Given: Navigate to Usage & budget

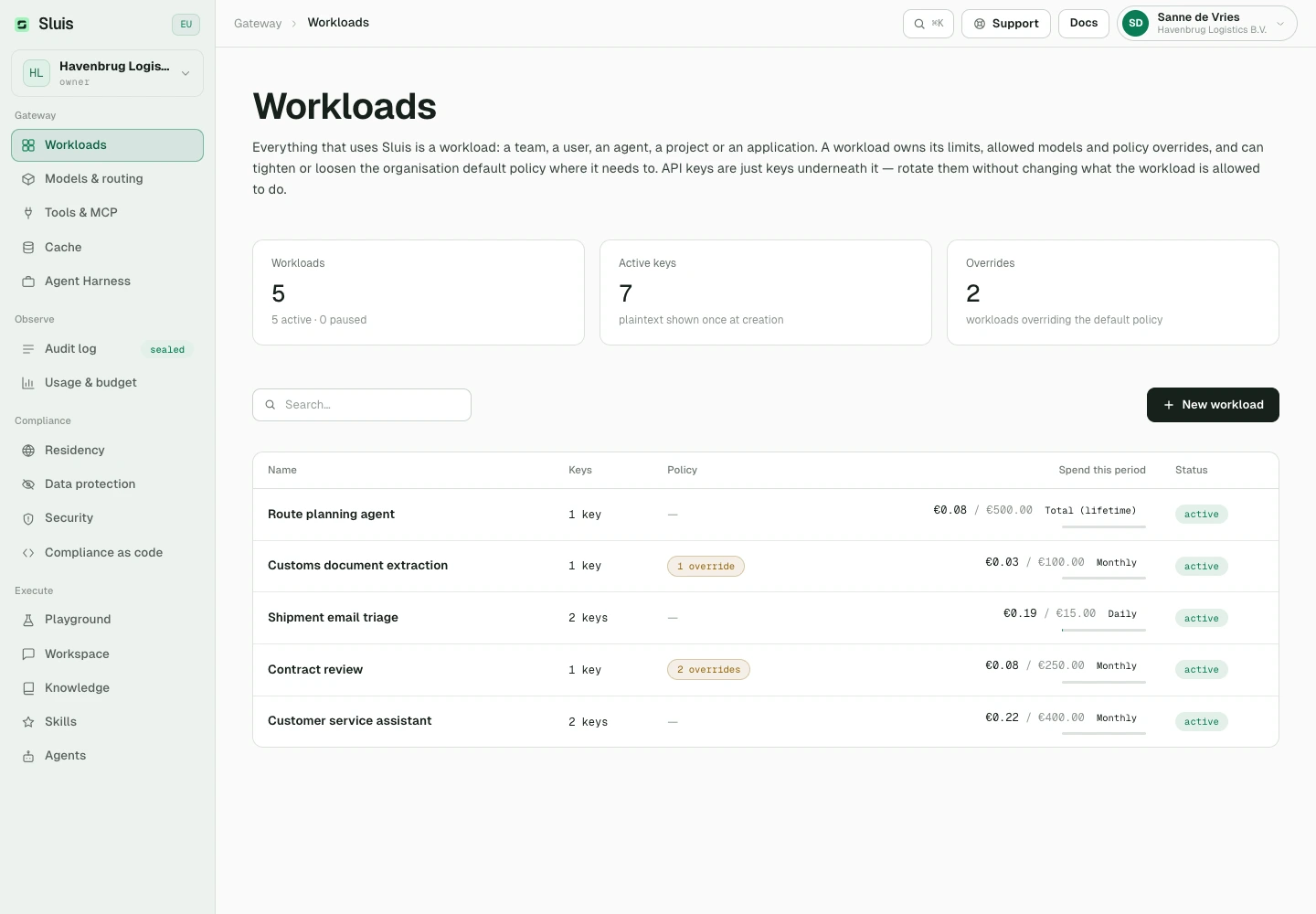Looking at the screenshot, I should point(108,383).
